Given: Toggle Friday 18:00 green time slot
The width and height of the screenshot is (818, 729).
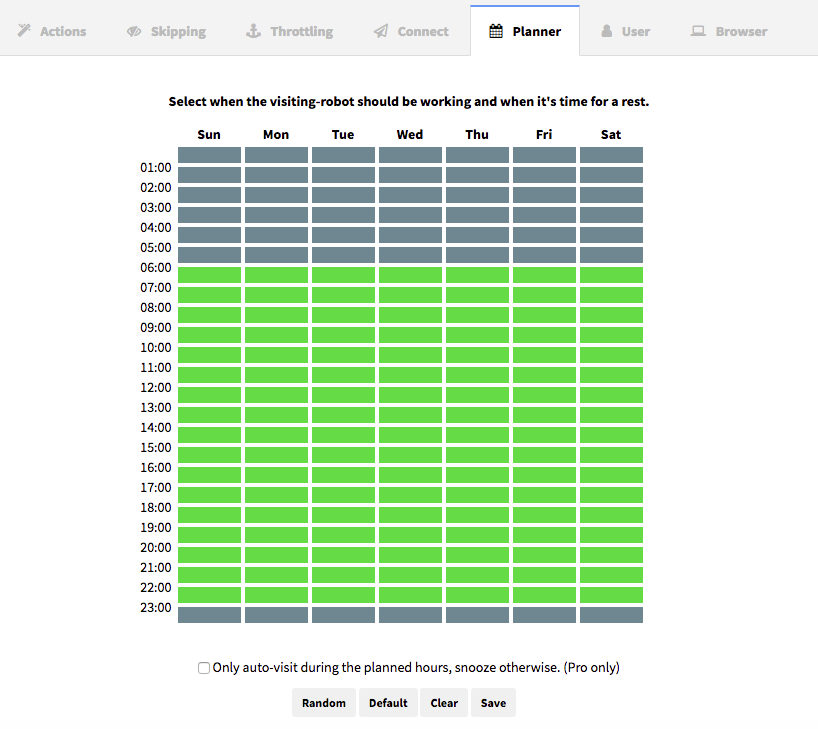Looking at the screenshot, I should click(x=545, y=515).
